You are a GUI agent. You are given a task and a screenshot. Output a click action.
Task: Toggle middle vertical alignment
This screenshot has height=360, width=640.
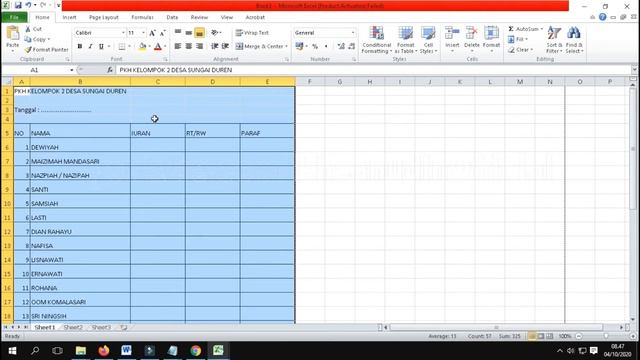point(189,33)
